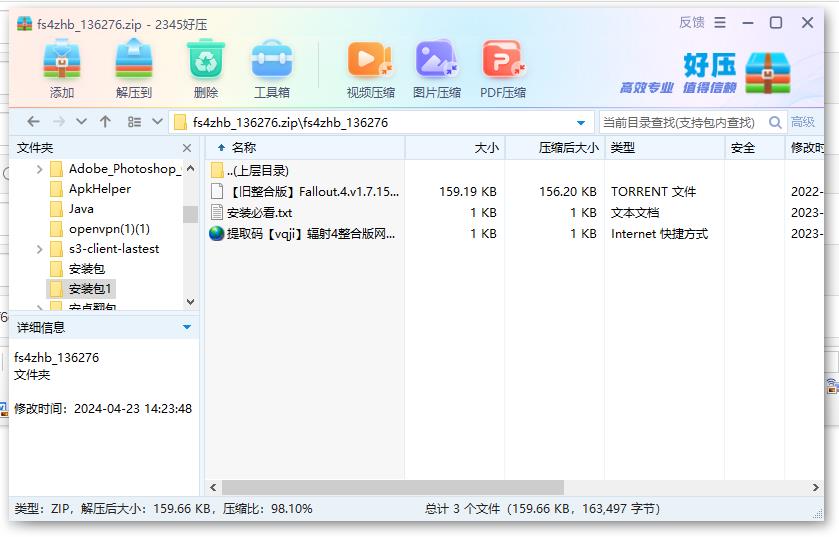
Task: Click the 安装必看.txt file icon
Action: 217,212
